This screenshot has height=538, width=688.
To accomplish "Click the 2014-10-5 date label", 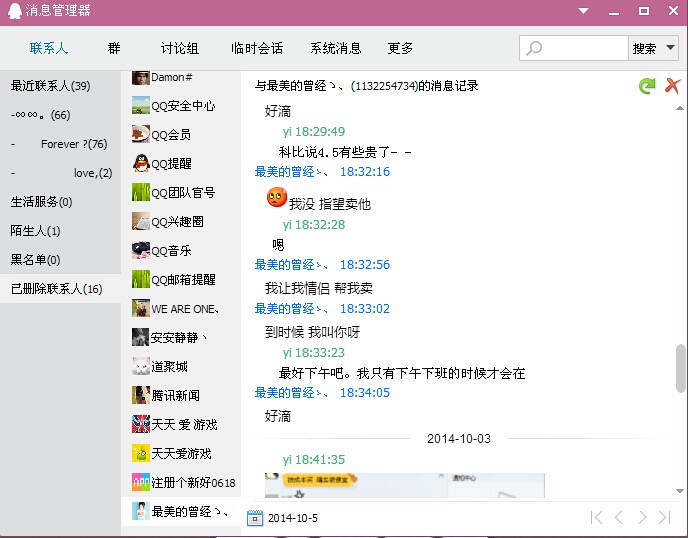I will click(293, 518).
